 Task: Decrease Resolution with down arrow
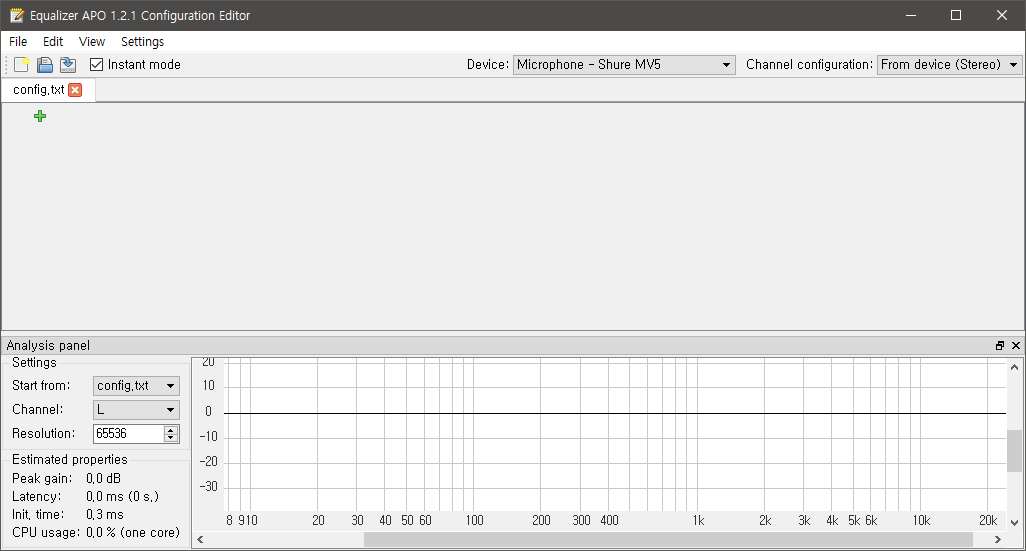(x=171, y=438)
